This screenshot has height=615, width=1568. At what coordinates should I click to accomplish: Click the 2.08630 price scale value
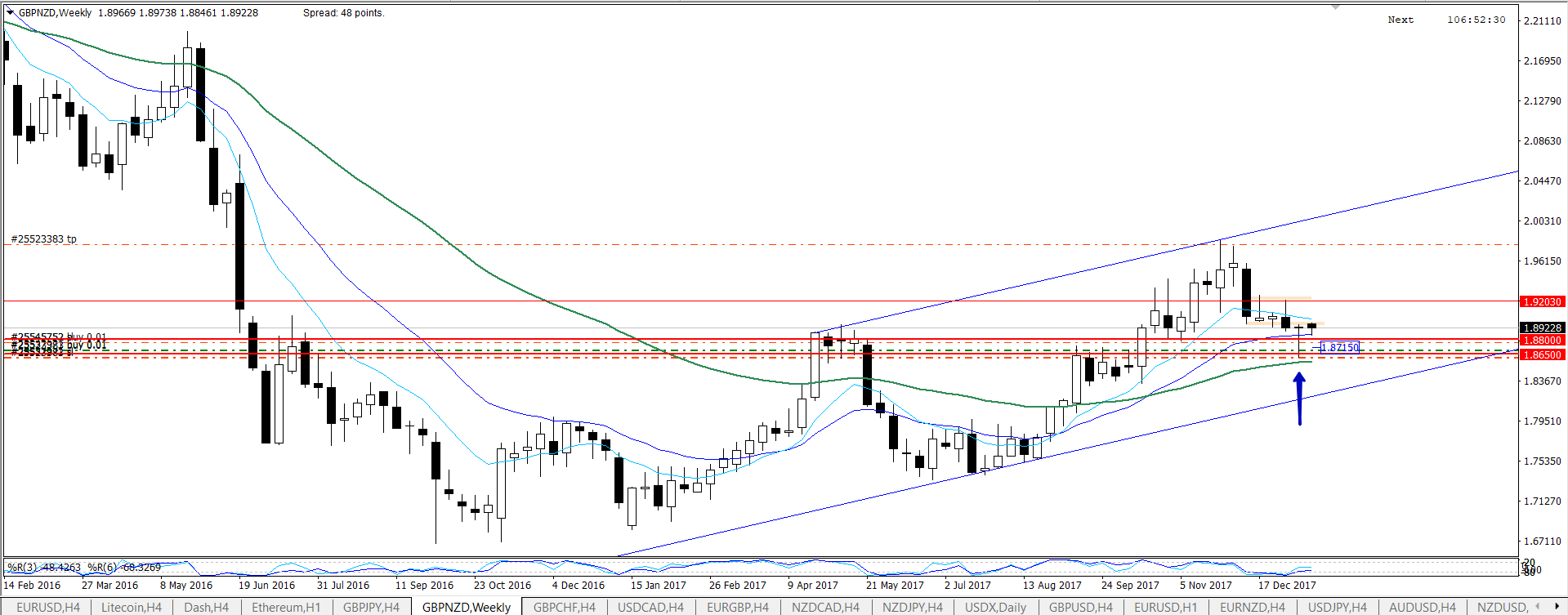[1543, 141]
